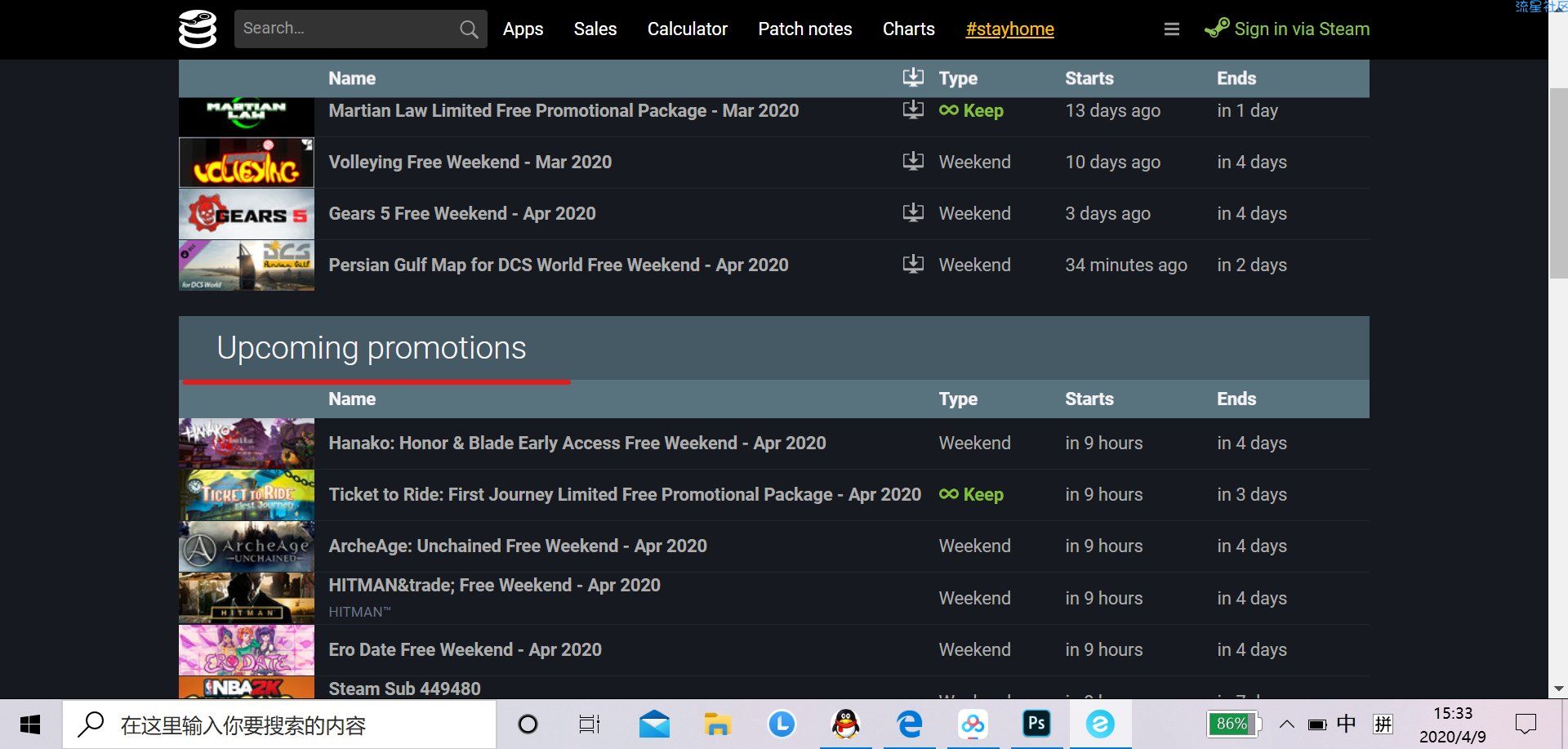
Task: Open blue clock L app in taskbar
Action: (782, 724)
